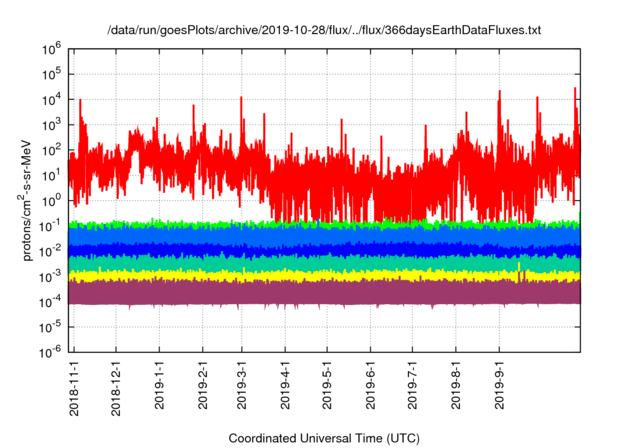Viewport: 640px width, 448px height.
Task: Click the 2019-7-1 date tick label
Action: point(412,386)
